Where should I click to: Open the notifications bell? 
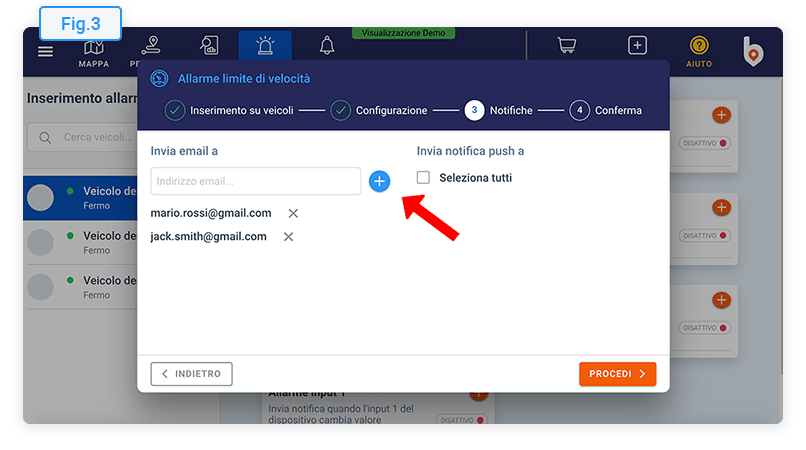pos(327,46)
